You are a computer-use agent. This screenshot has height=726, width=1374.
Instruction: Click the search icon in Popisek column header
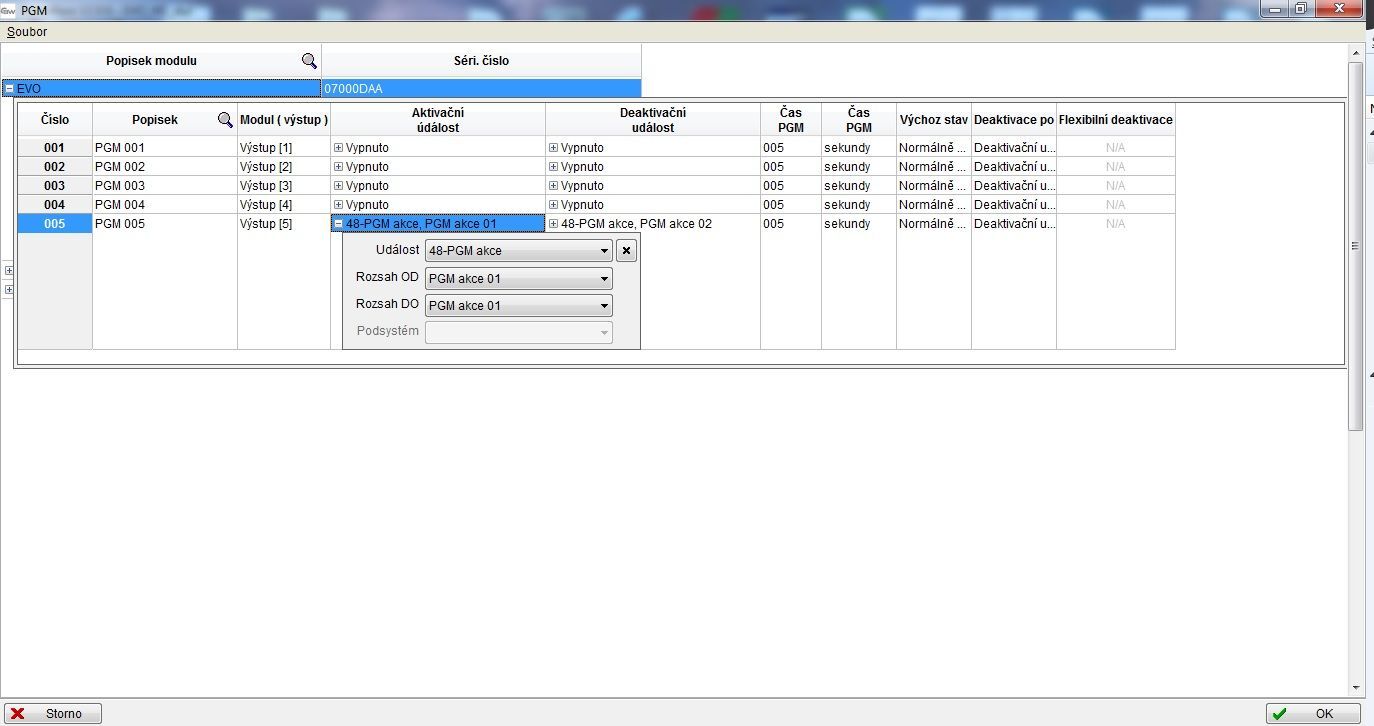coord(225,120)
